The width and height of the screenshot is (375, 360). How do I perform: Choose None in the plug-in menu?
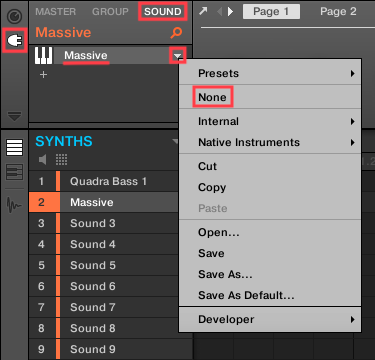point(270,97)
